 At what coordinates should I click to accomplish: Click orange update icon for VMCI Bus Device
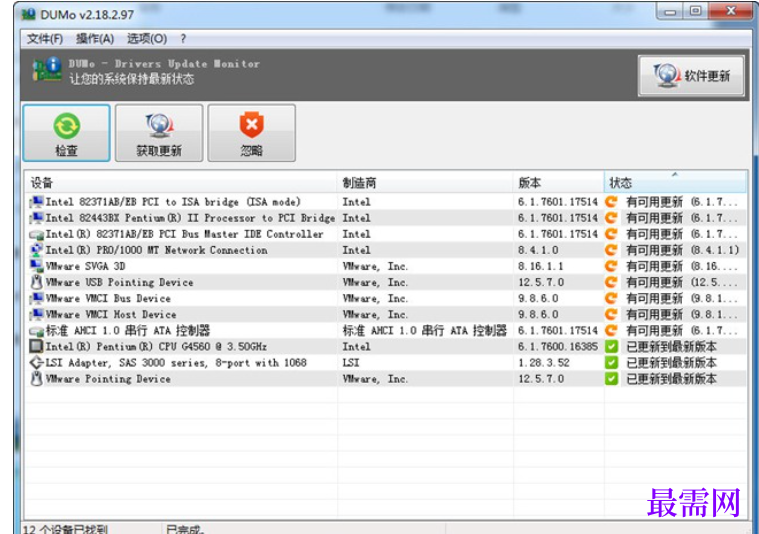611,298
